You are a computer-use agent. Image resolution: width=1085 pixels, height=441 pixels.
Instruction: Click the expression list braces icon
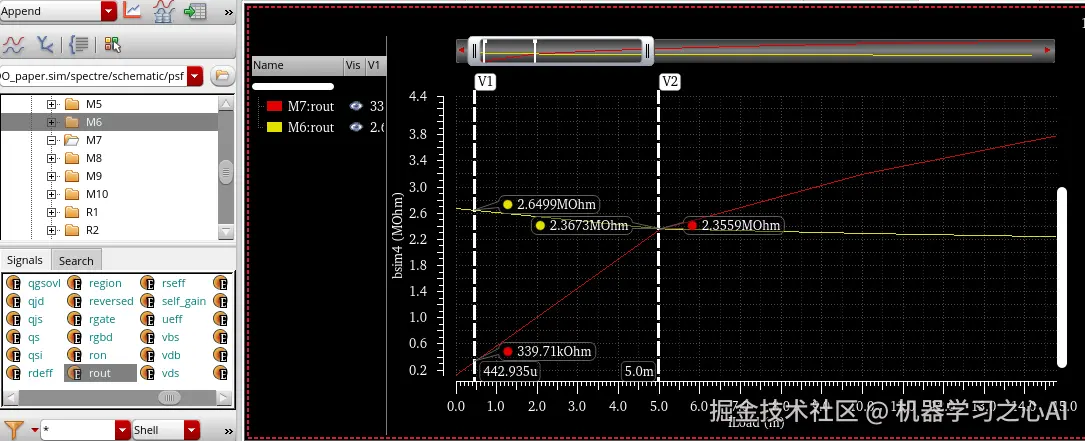pyautogui.click(x=78, y=45)
